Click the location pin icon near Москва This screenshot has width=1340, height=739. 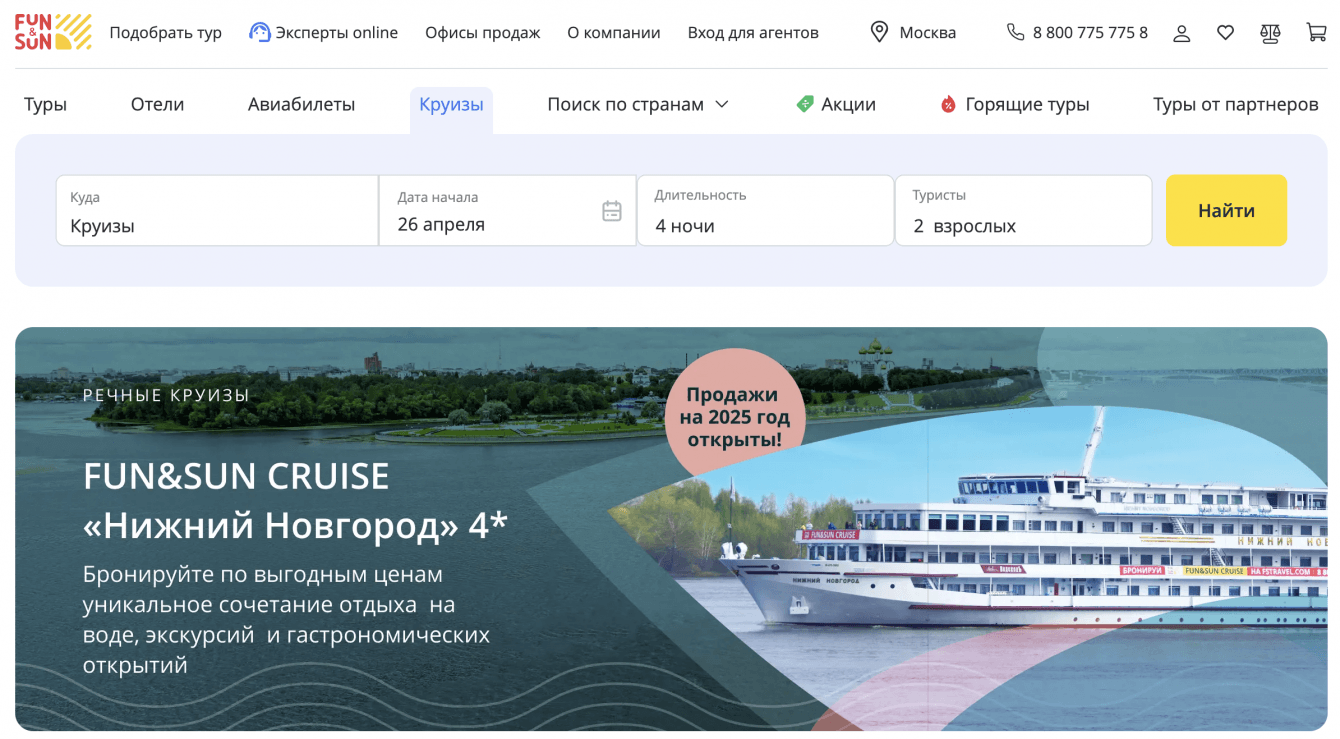pyautogui.click(x=879, y=32)
